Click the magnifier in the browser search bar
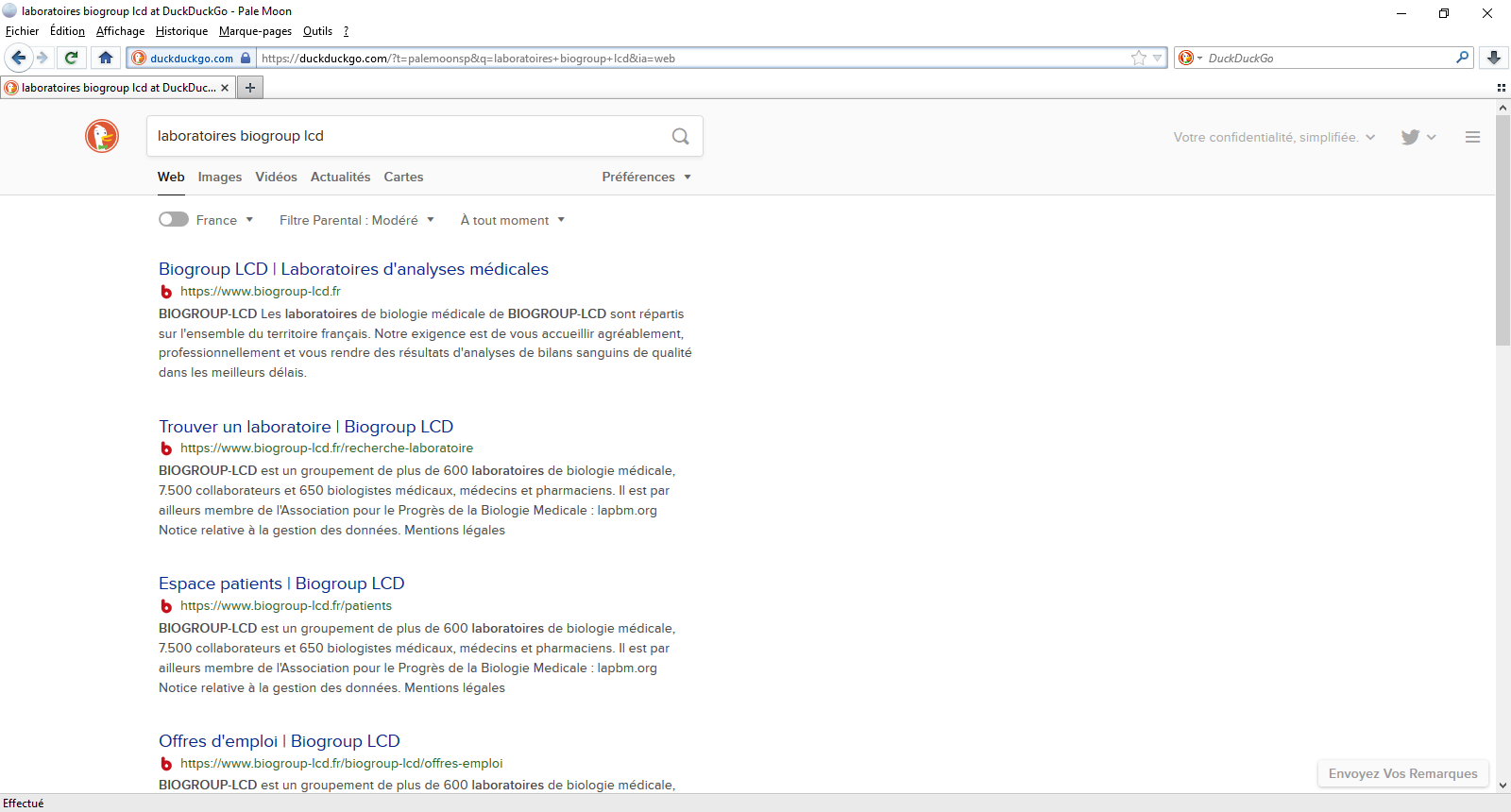The image size is (1511, 812). (x=1462, y=58)
